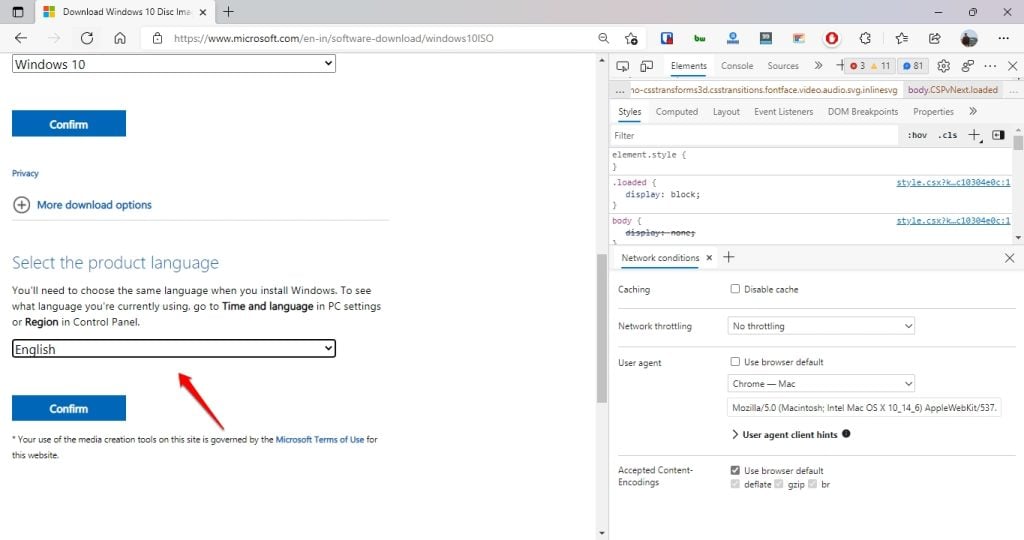Open the Extensions puzzle icon
Image resolution: width=1024 pixels, height=540 pixels.
[865, 39]
